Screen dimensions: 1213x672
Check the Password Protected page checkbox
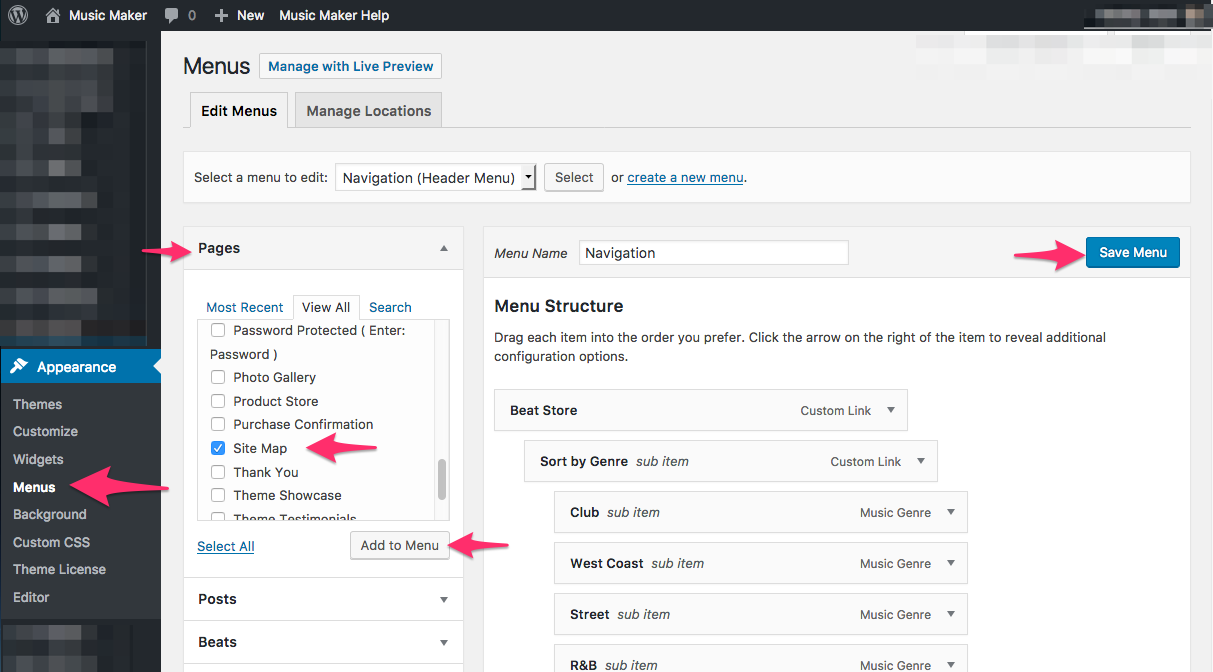pos(217,330)
